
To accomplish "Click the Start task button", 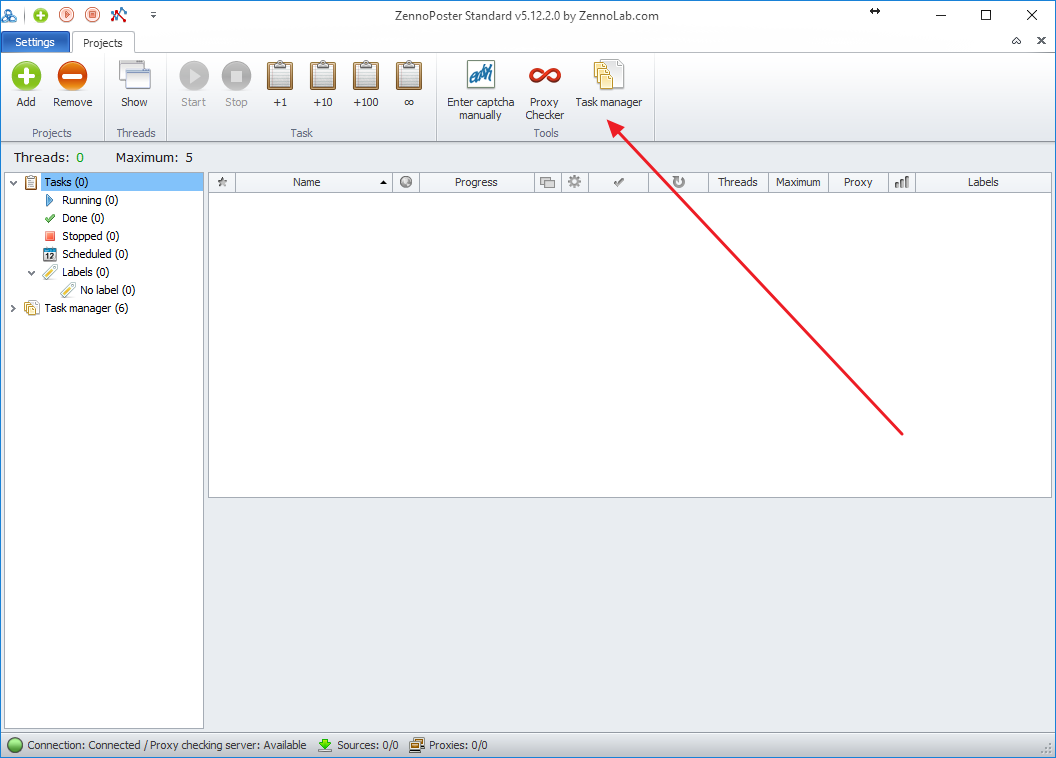I will tap(194, 84).
